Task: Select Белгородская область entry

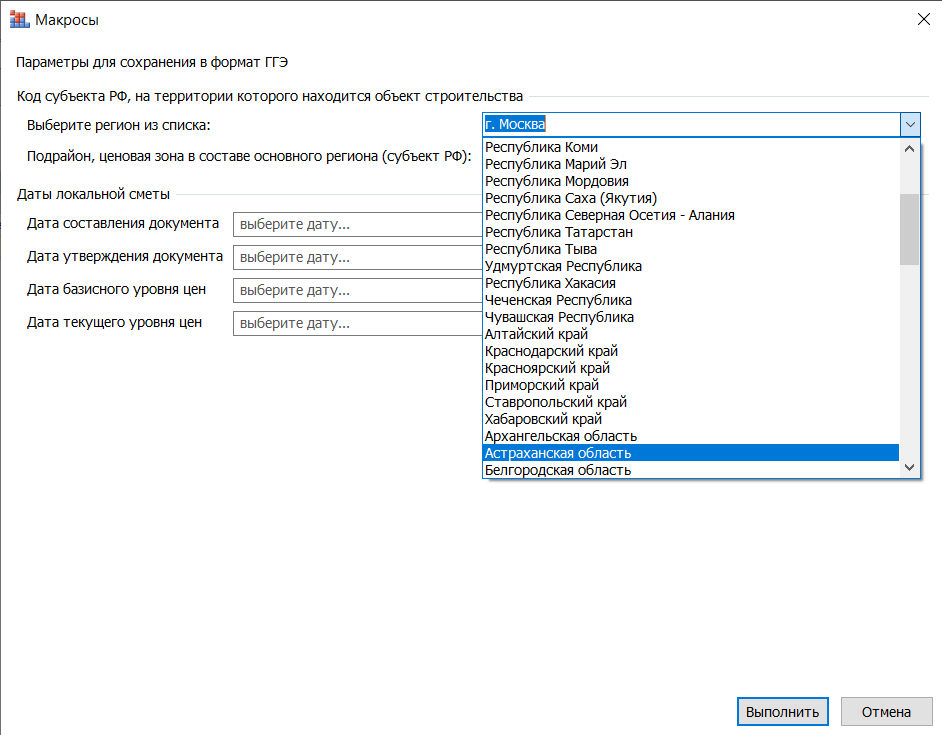Action: coord(557,470)
